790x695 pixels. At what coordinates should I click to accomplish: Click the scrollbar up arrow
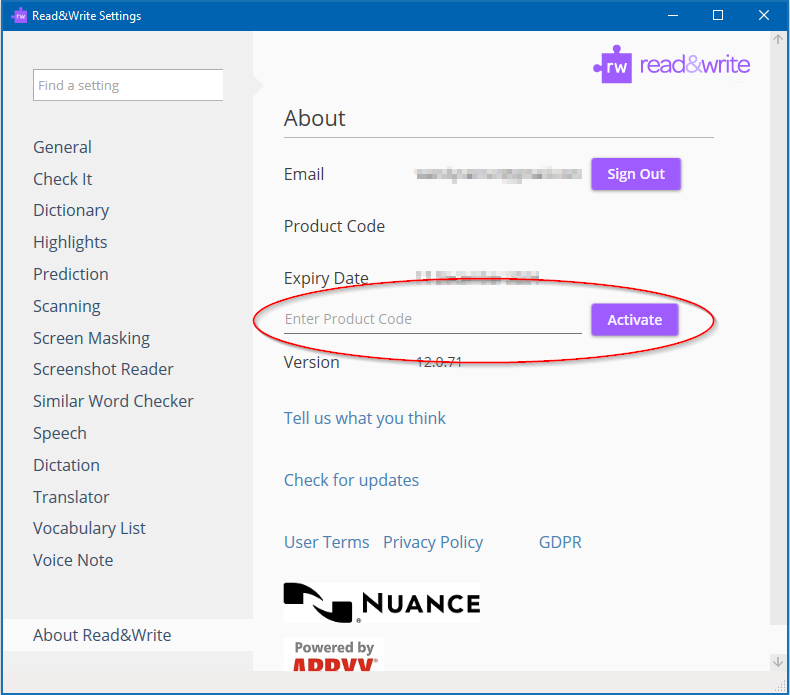point(778,39)
